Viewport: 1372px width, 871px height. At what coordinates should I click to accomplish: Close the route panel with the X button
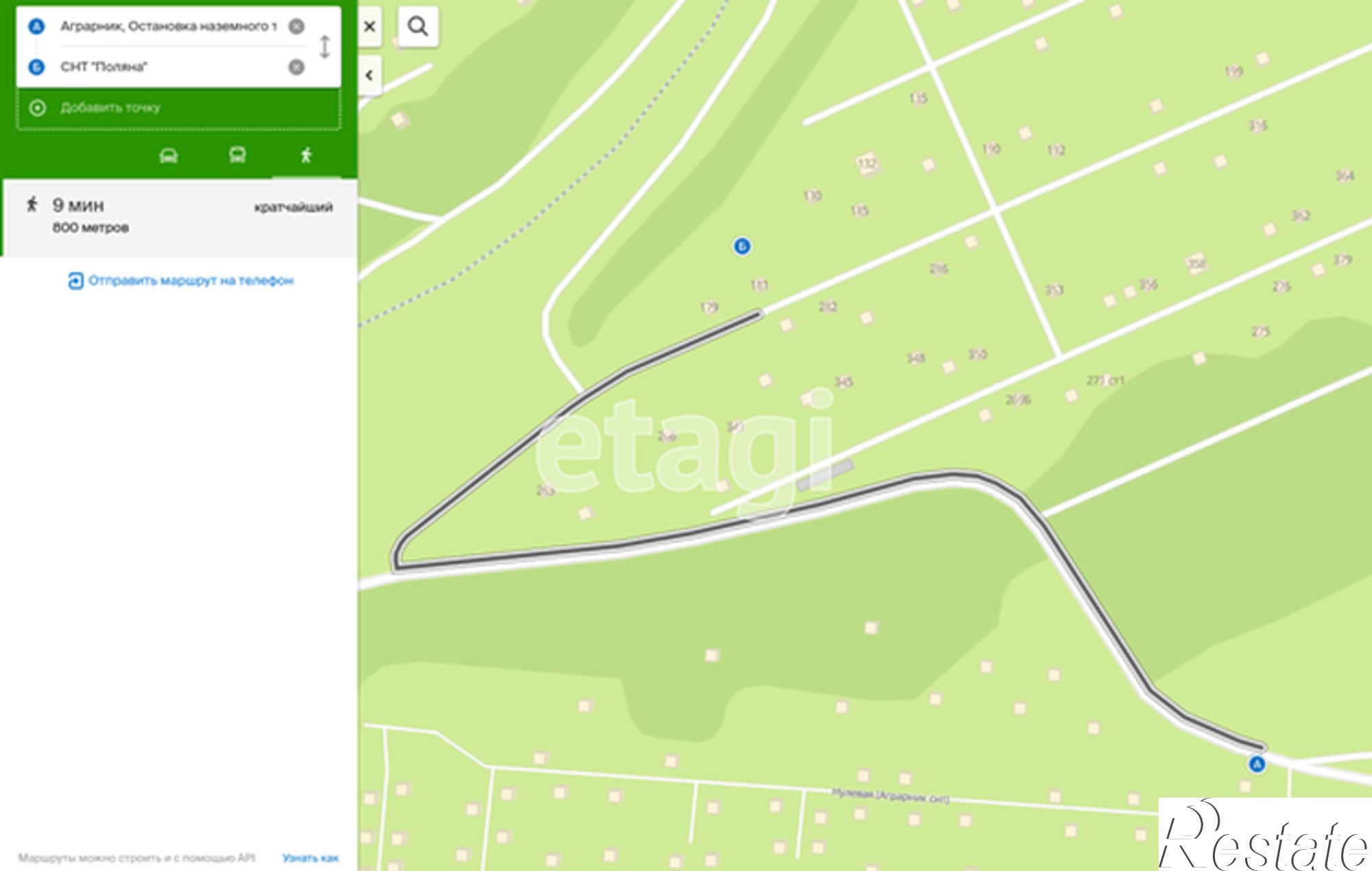click(x=370, y=27)
